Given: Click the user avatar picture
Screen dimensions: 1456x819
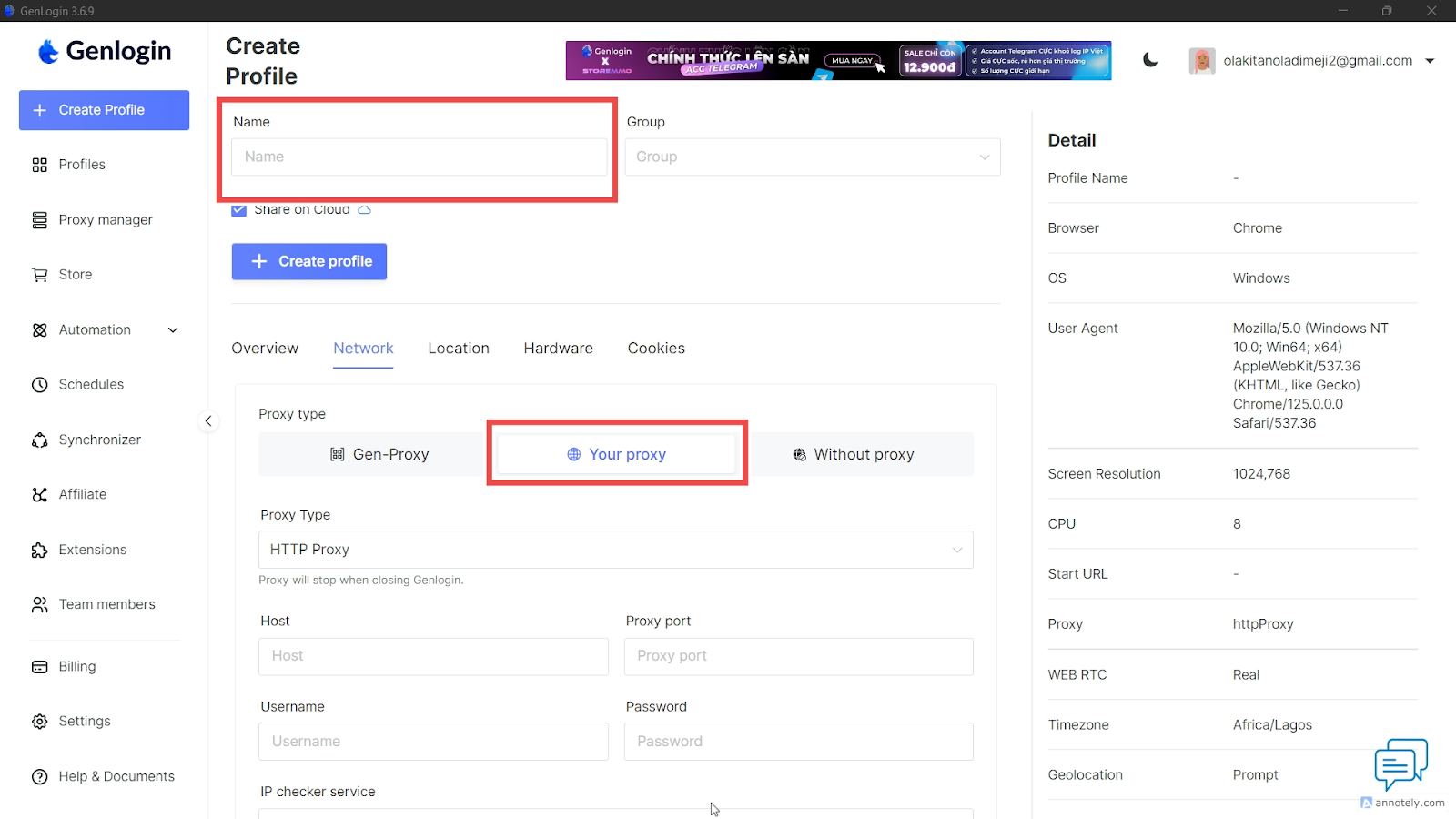Looking at the screenshot, I should 1202,61.
